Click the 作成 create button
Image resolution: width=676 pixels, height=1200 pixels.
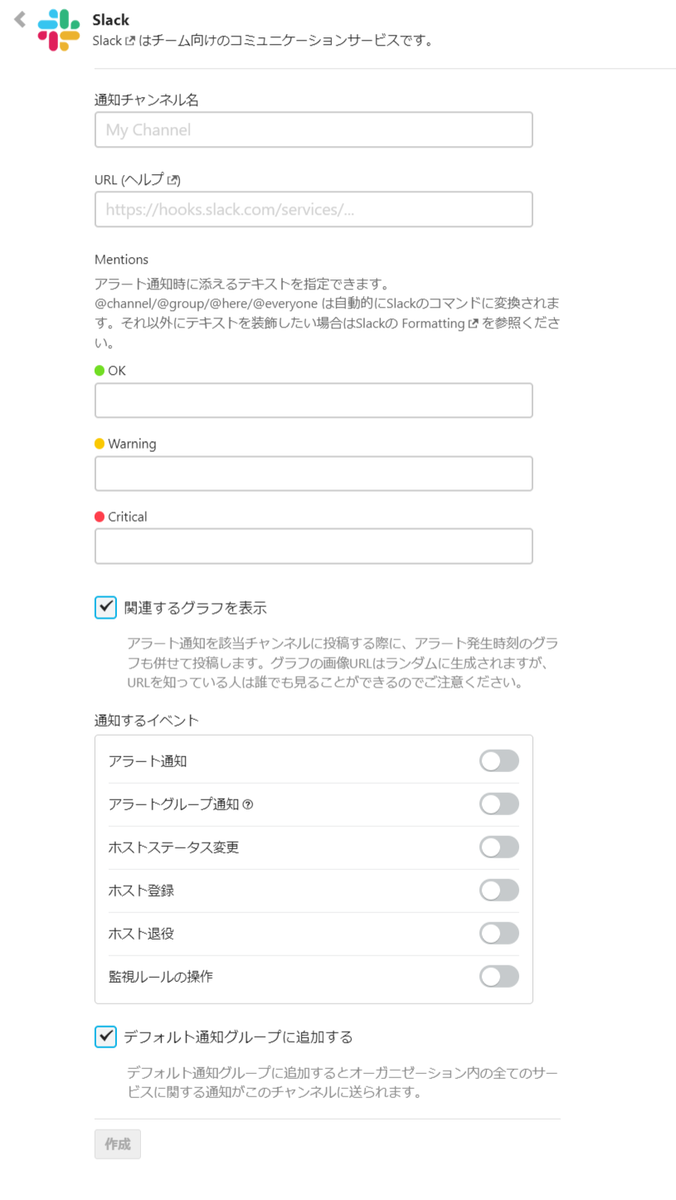pos(118,1144)
